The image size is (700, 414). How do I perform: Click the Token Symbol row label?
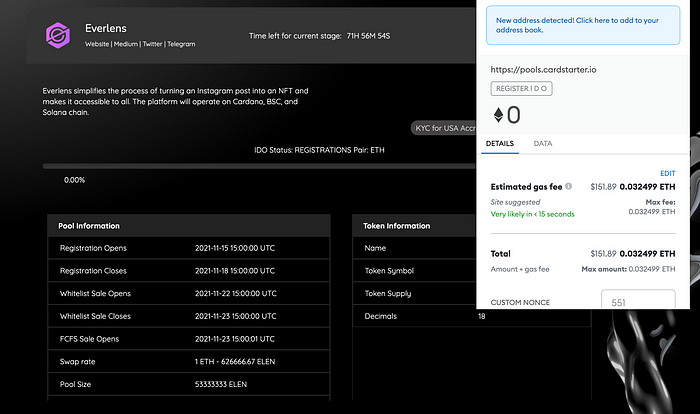[x=389, y=271]
